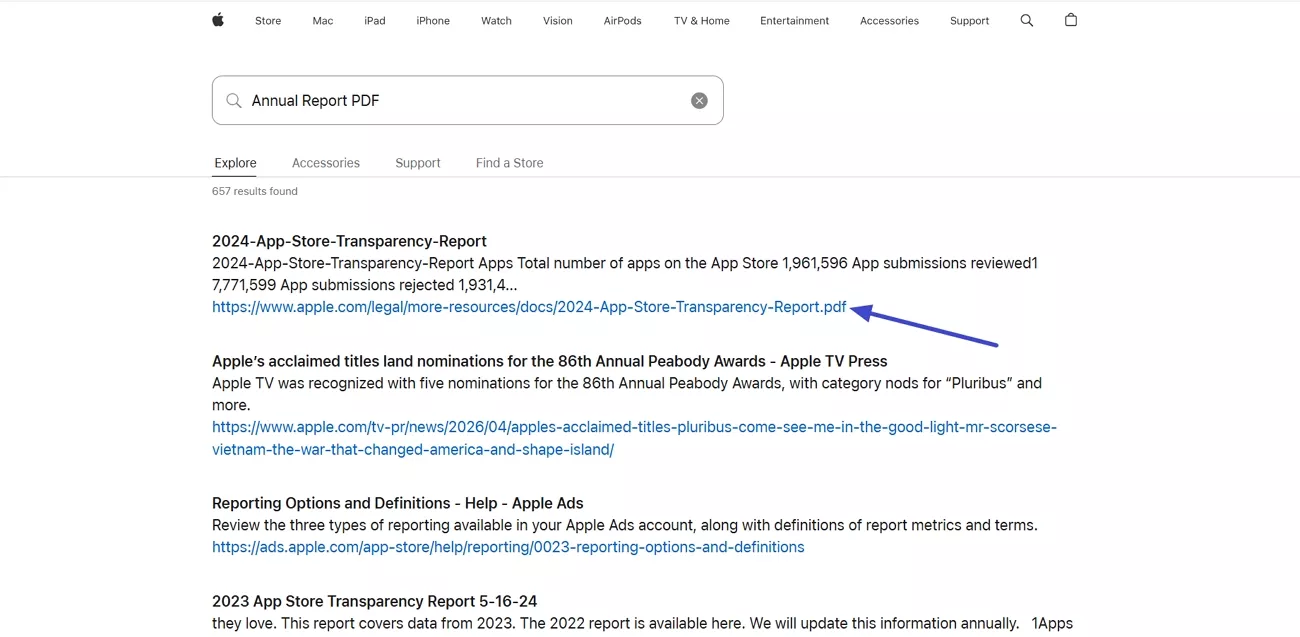Switch to the Accessories search tab
This screenshot has height=637, width=1300.
325,162
